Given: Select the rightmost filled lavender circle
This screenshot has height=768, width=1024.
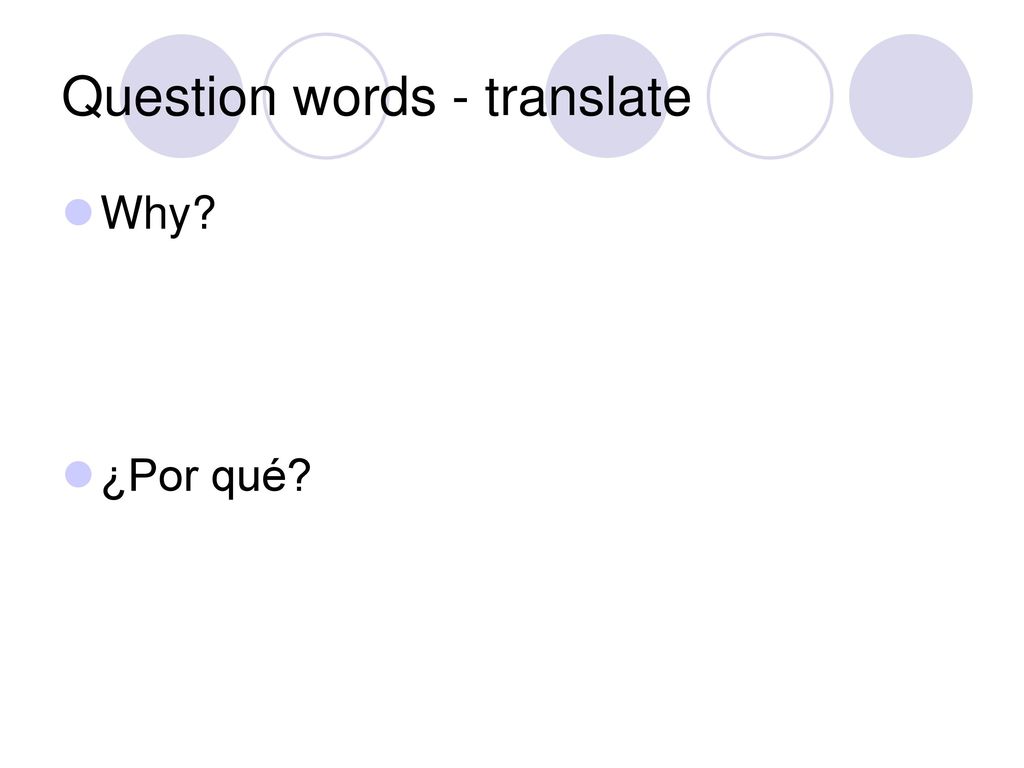Looking at the screenshot, I should coord(911,96).
